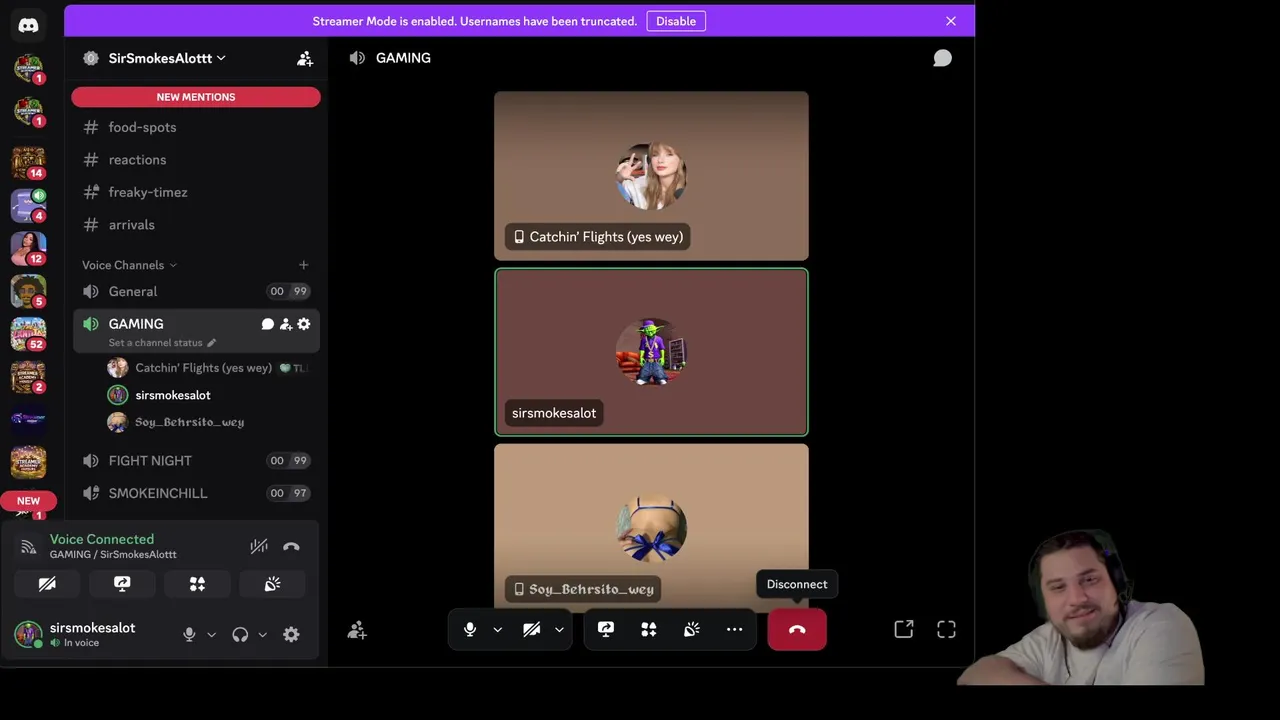Deafen with headphones icon in user panel

coord(240,634)
